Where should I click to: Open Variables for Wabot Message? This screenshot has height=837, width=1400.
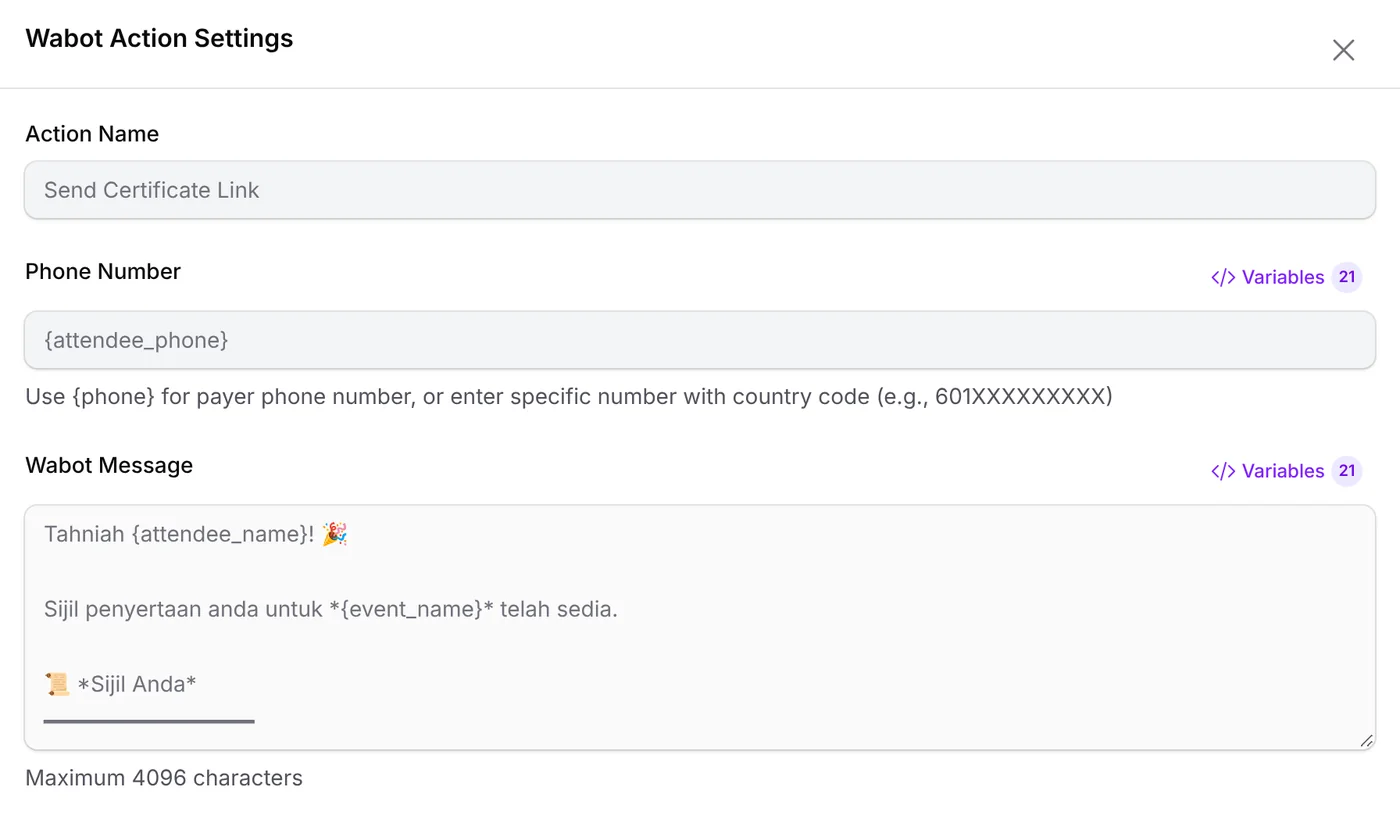click(1286, 471)
